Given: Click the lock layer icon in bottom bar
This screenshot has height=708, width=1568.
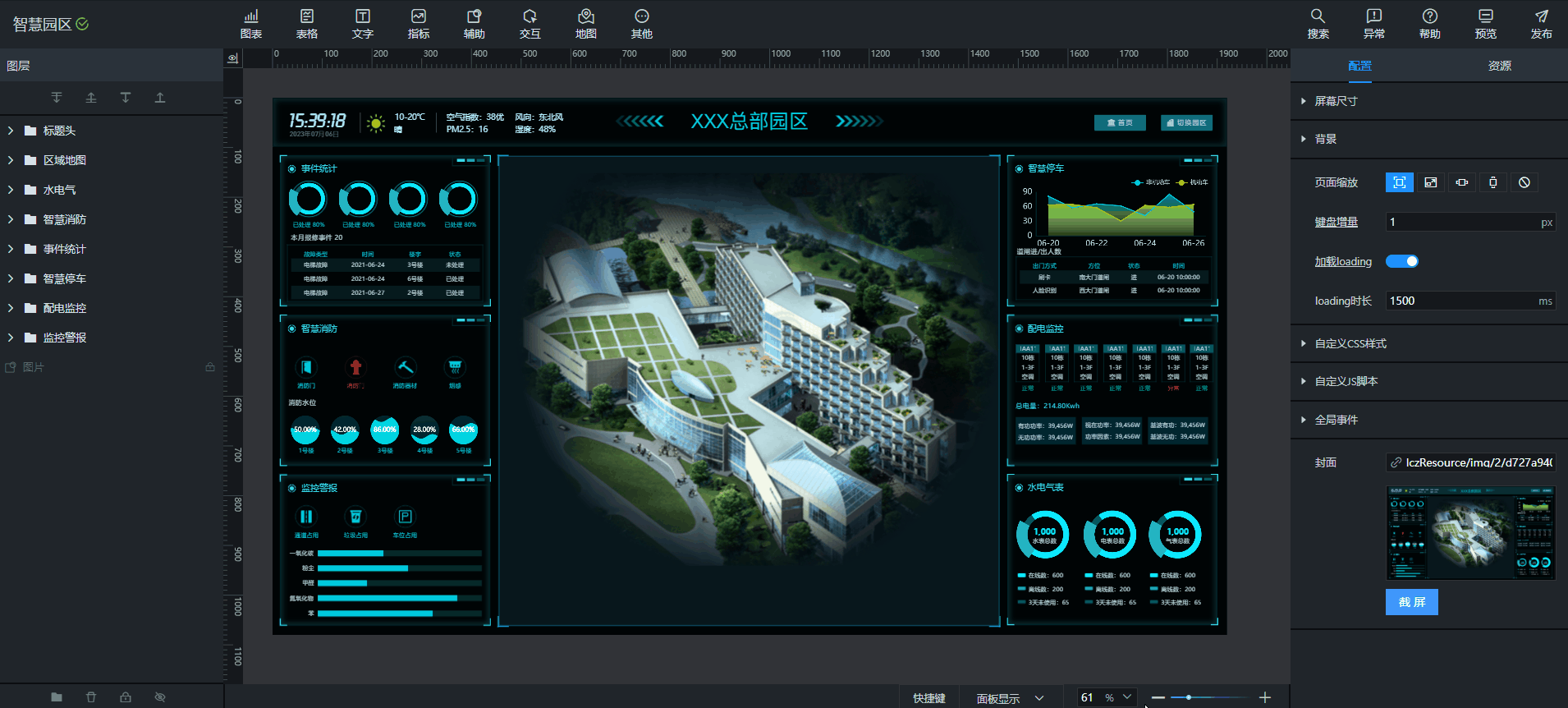Looking at the screenshot, I should (126, 697).
